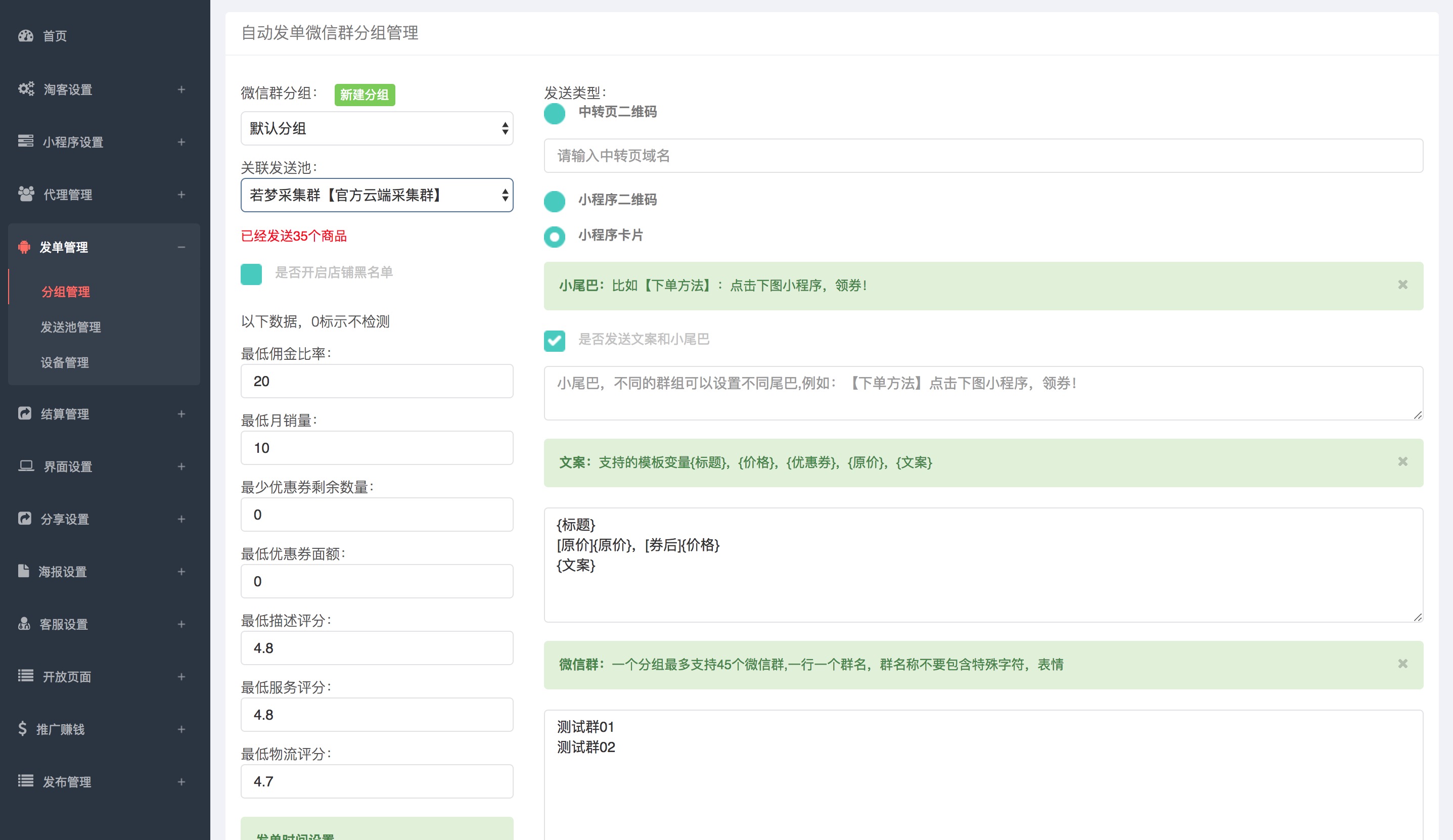This screenshot has height=840, width=1453.
Task: Select the 中转页二维码 send type
Action: 555,114
